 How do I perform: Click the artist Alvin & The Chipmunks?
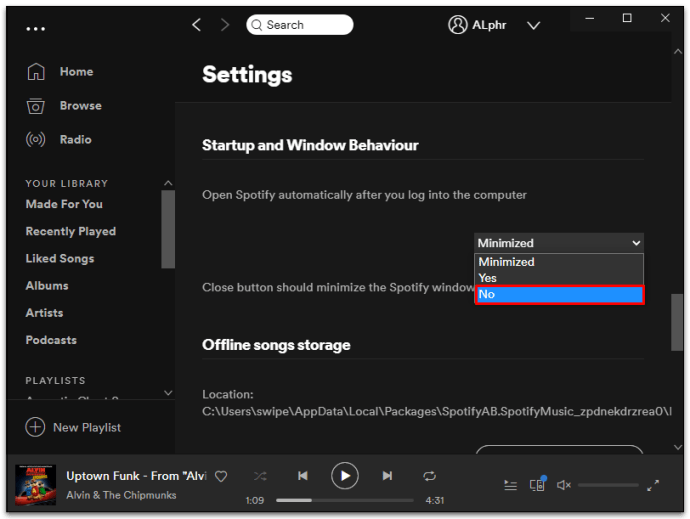coord(121,495)
